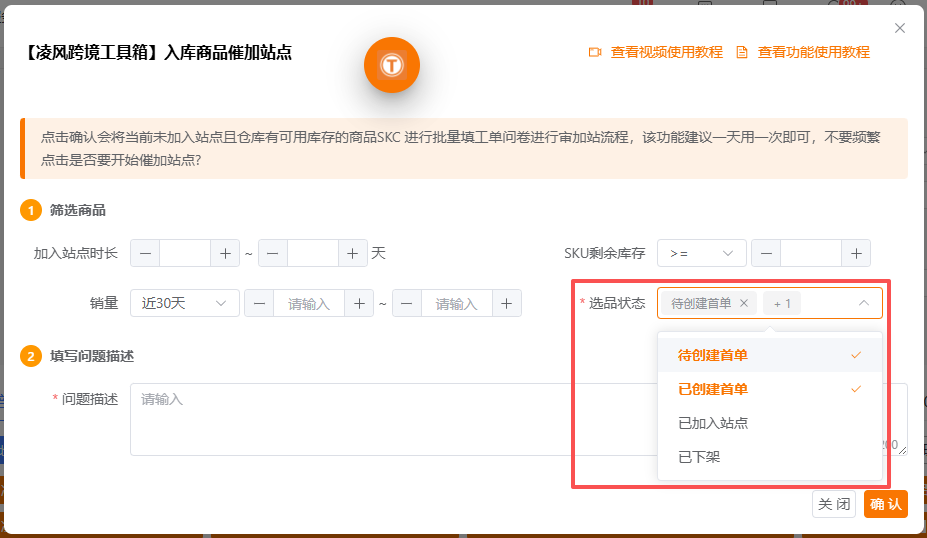
Task: Click the 加入站点时长 label
Action: [x=76, y=254]
